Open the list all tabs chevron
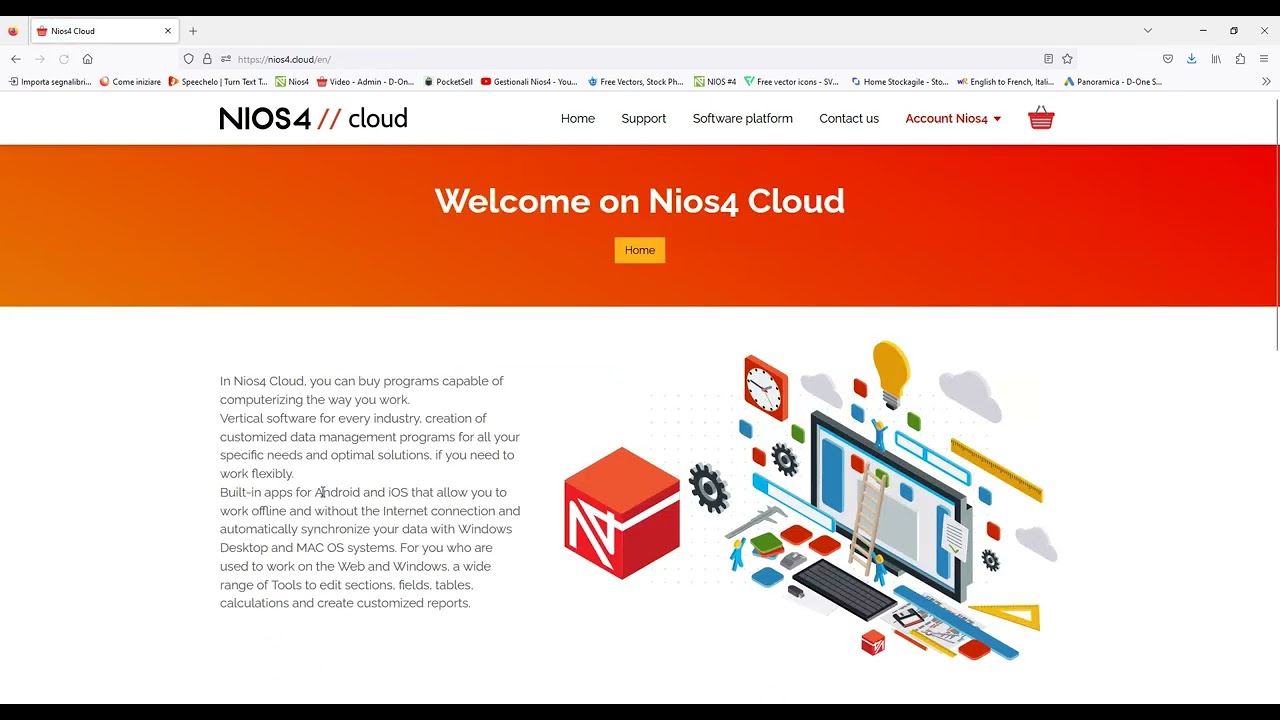This screenshot has height=720, width=1280. (1148, 31)
